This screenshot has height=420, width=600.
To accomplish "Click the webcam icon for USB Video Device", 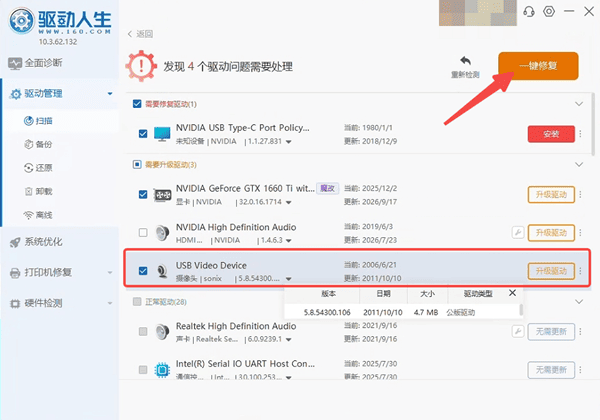I will (162, 271).
